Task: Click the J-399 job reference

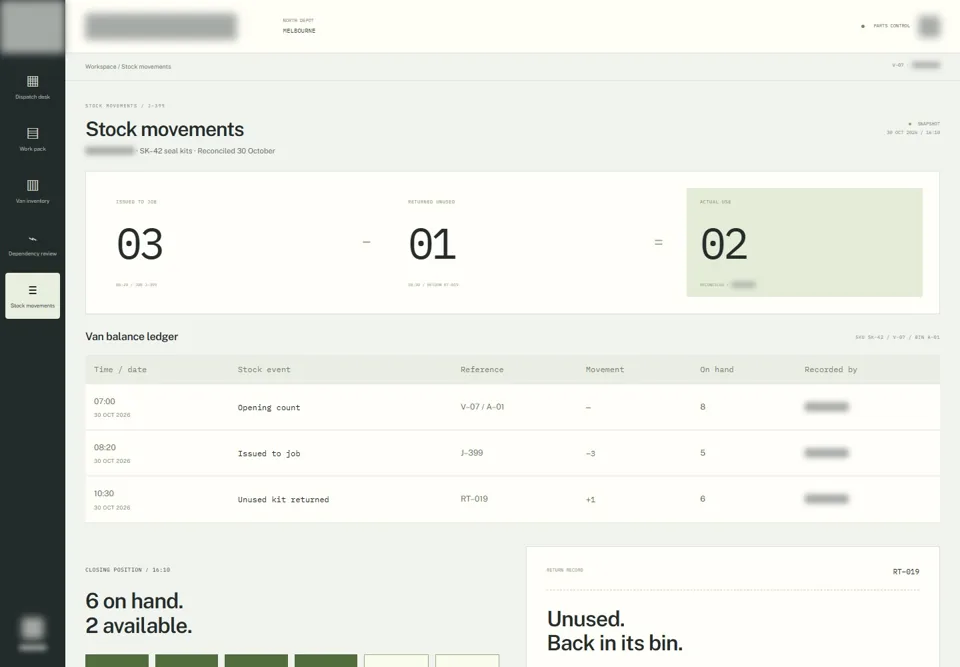Action: pyautogui.click(x=471, y=453)
